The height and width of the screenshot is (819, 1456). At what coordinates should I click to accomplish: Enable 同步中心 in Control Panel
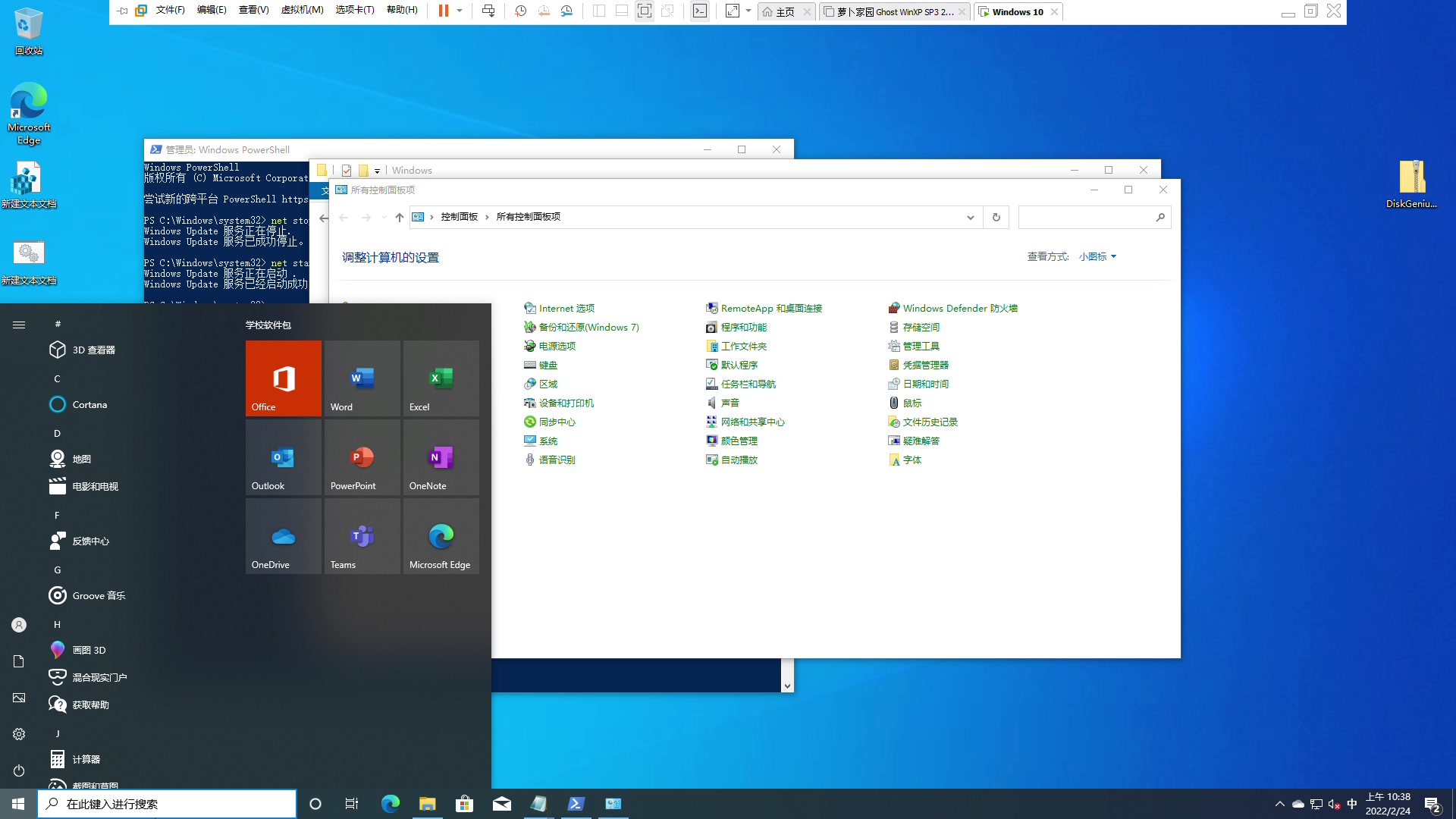coord(556,421)
